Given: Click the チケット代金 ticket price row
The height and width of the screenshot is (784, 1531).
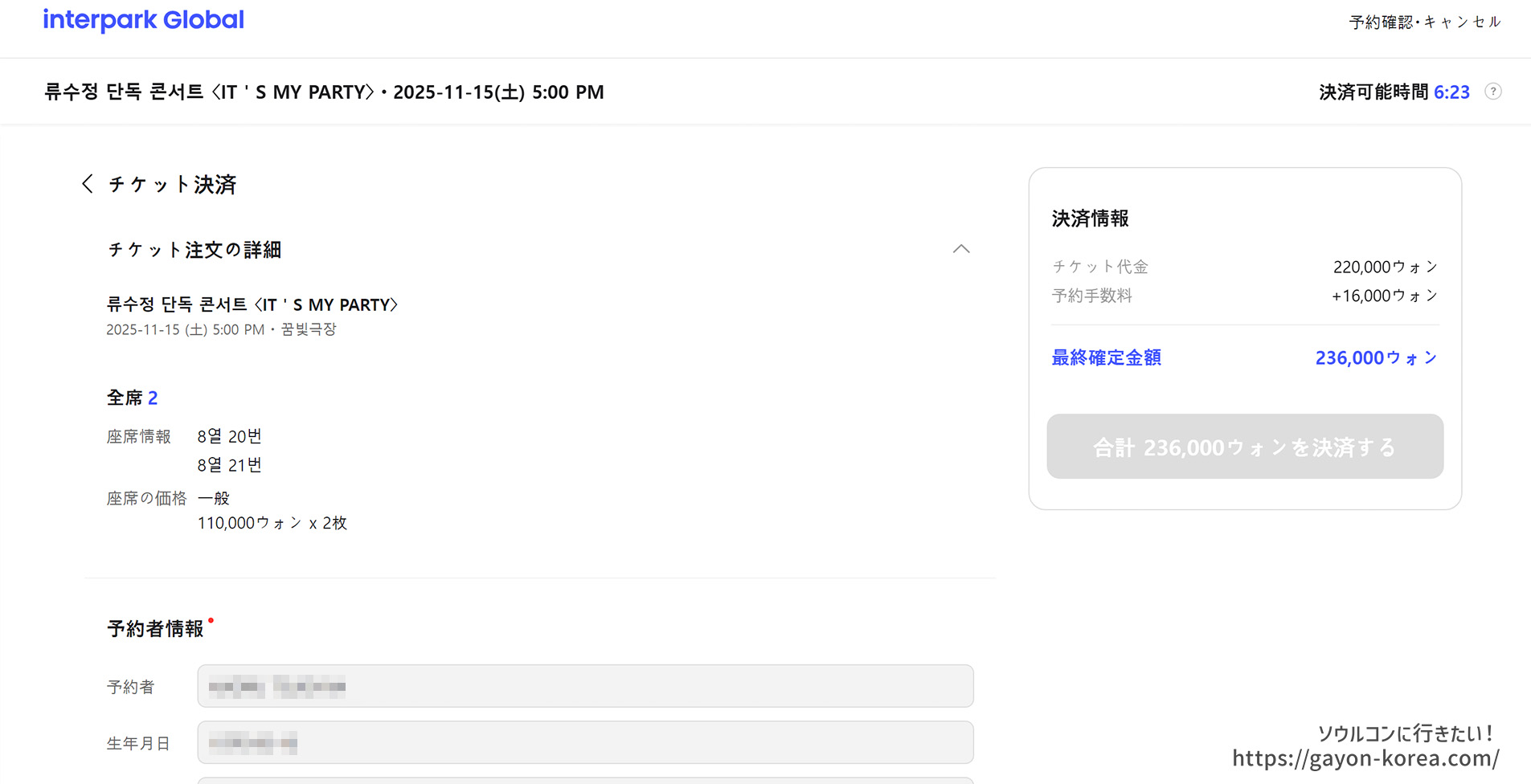Looking at the screenshot, I should pos(1099,266).
